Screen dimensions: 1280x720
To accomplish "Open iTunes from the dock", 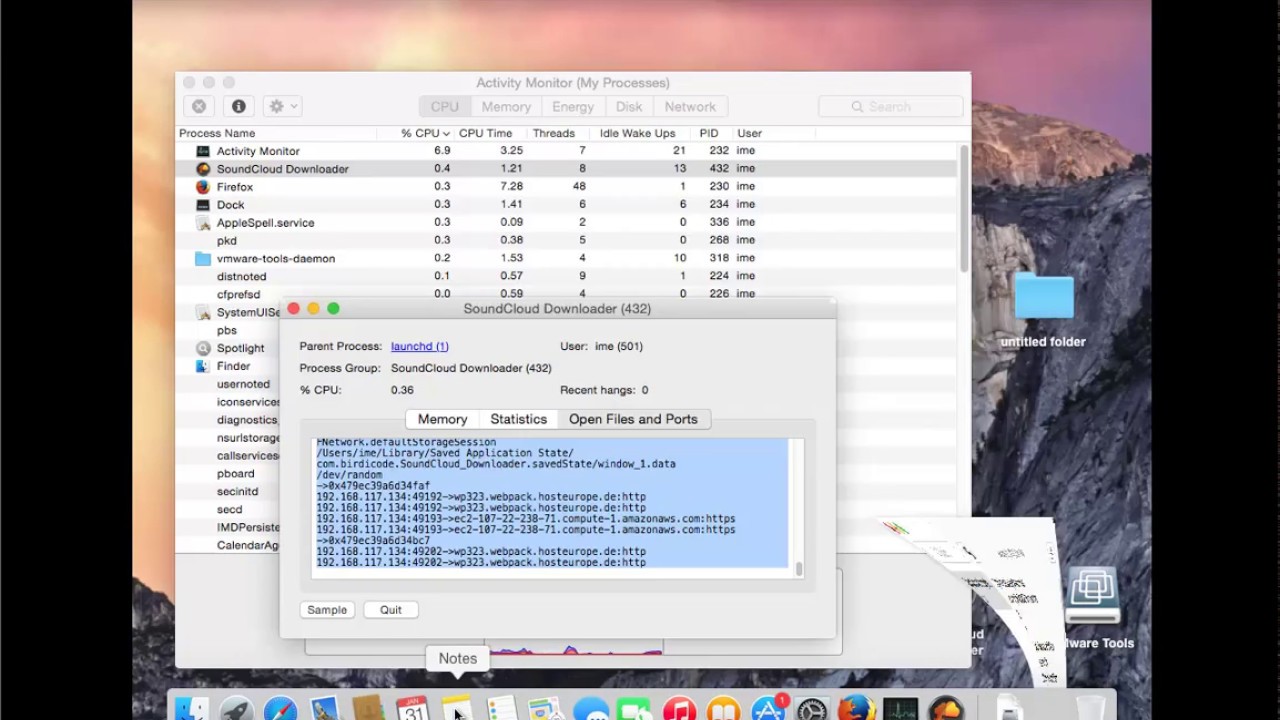I will point(679,709).
